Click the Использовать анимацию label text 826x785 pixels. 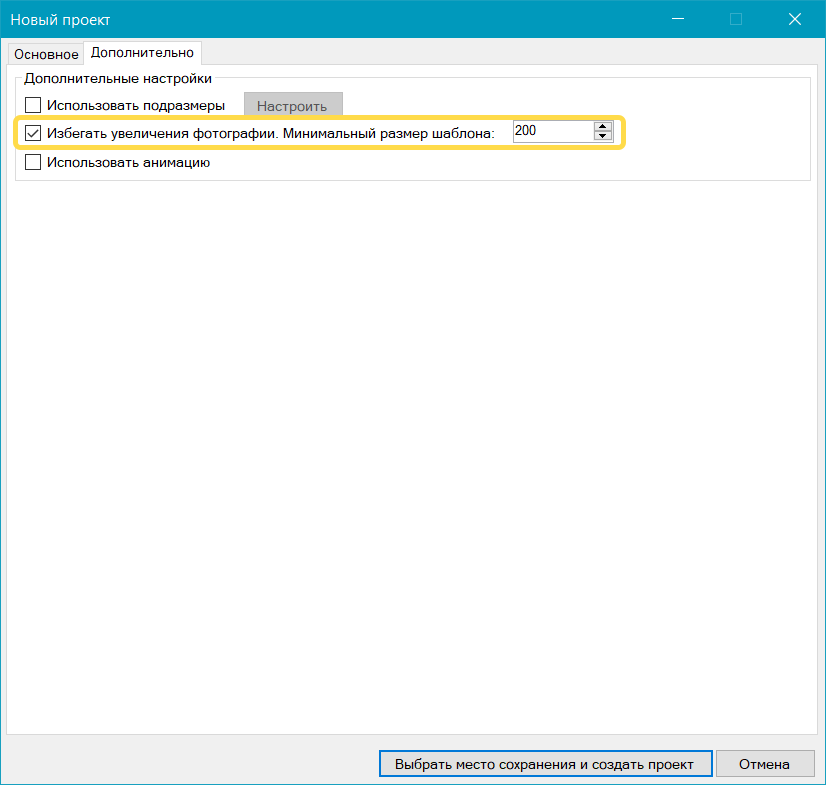(x=128, y=162)
